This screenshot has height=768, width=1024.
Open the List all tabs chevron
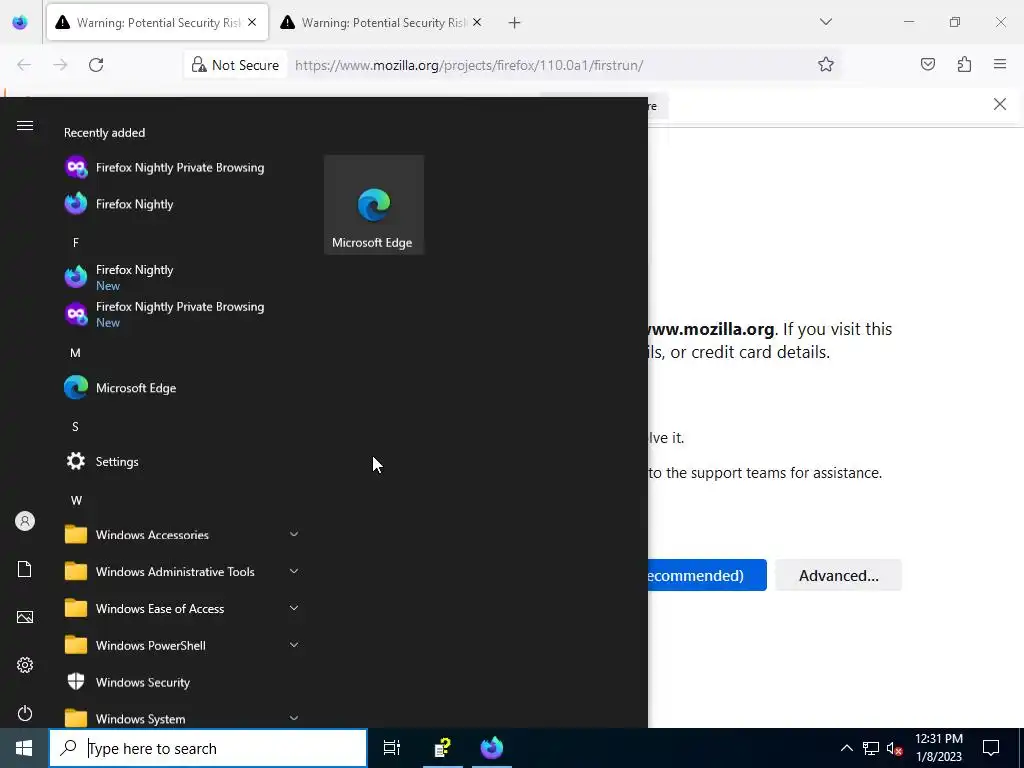[825, 22]
